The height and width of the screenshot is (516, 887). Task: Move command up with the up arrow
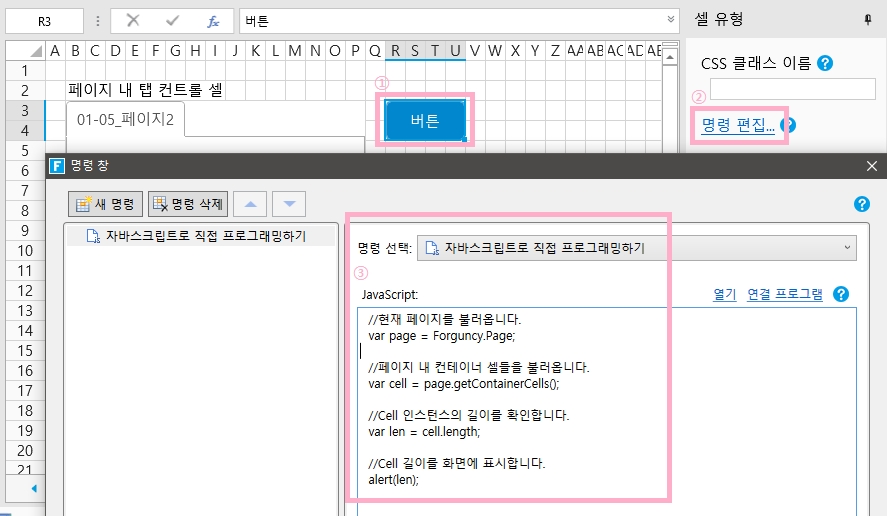[250, 204]
